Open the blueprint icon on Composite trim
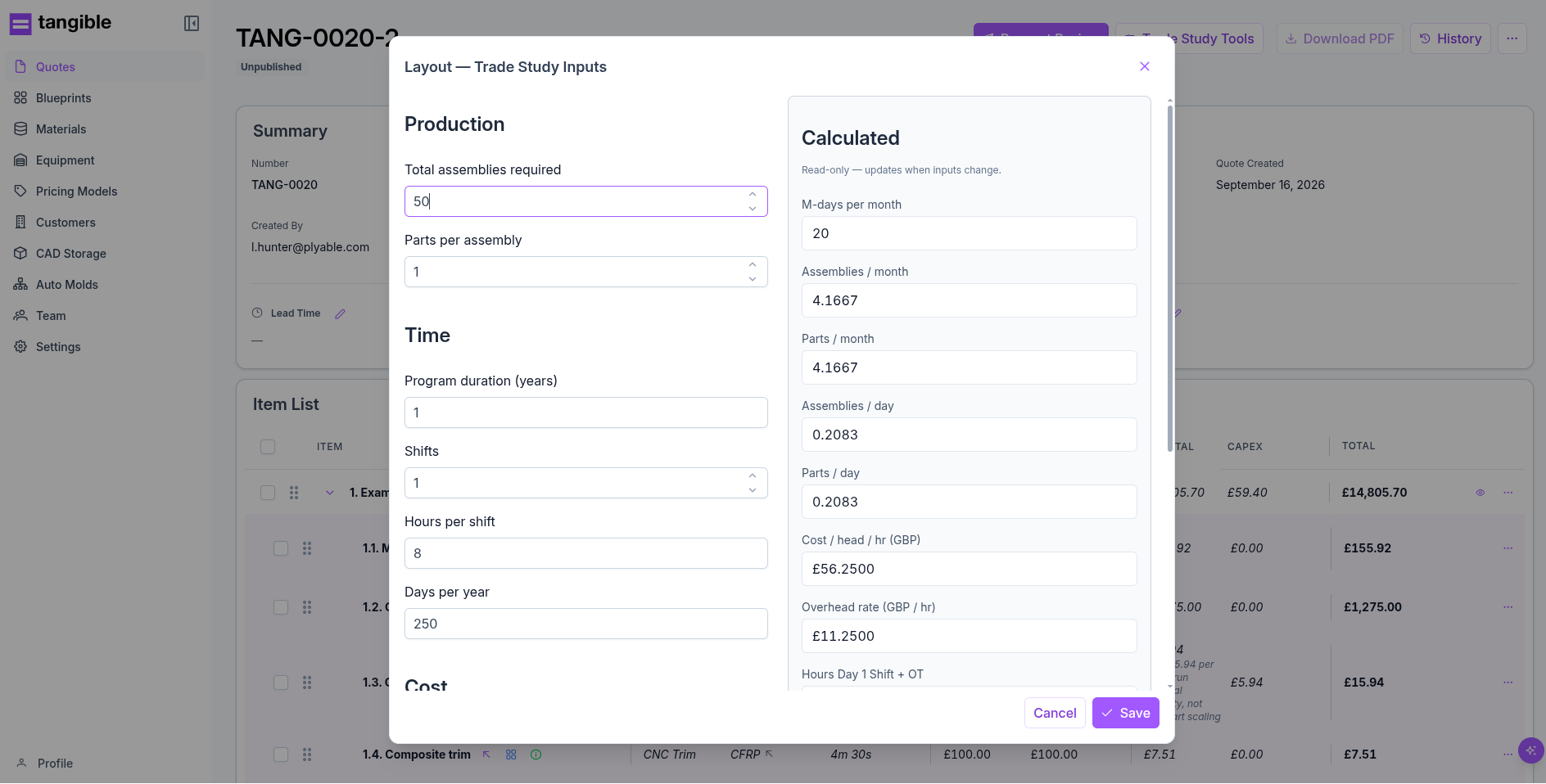The image size is (1546, 784). pos(511,755)
